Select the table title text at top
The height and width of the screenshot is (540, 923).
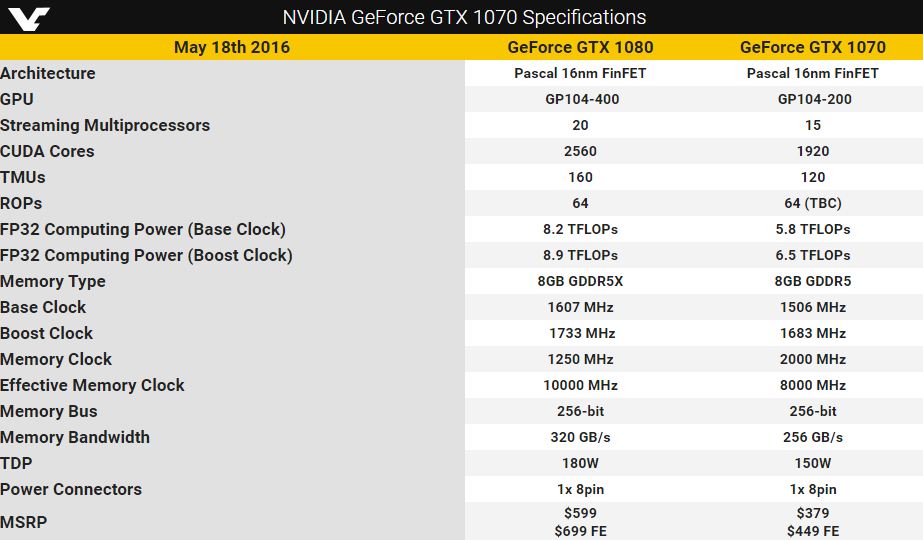point(464,17)
